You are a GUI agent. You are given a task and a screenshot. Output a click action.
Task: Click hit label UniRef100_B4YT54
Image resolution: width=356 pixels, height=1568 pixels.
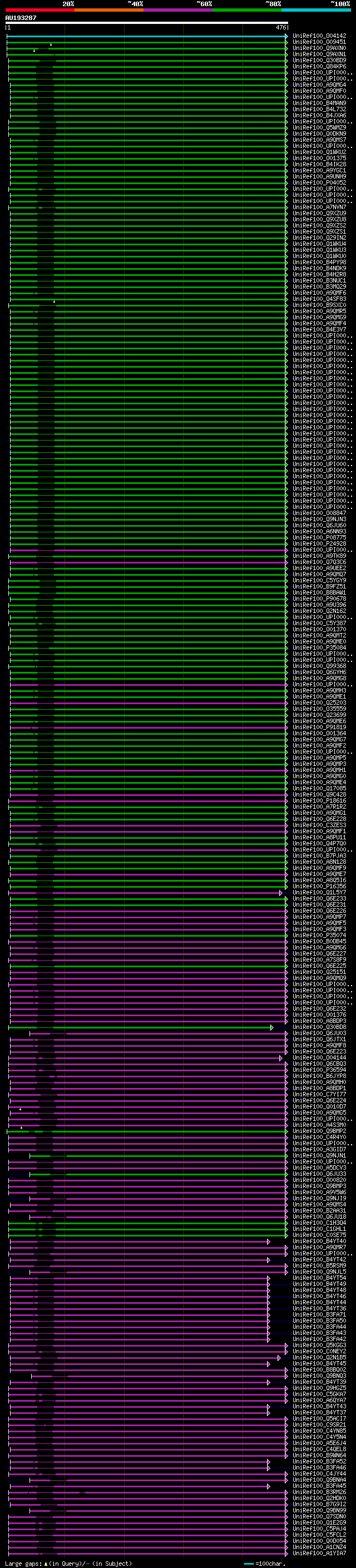click(319, 1278)
